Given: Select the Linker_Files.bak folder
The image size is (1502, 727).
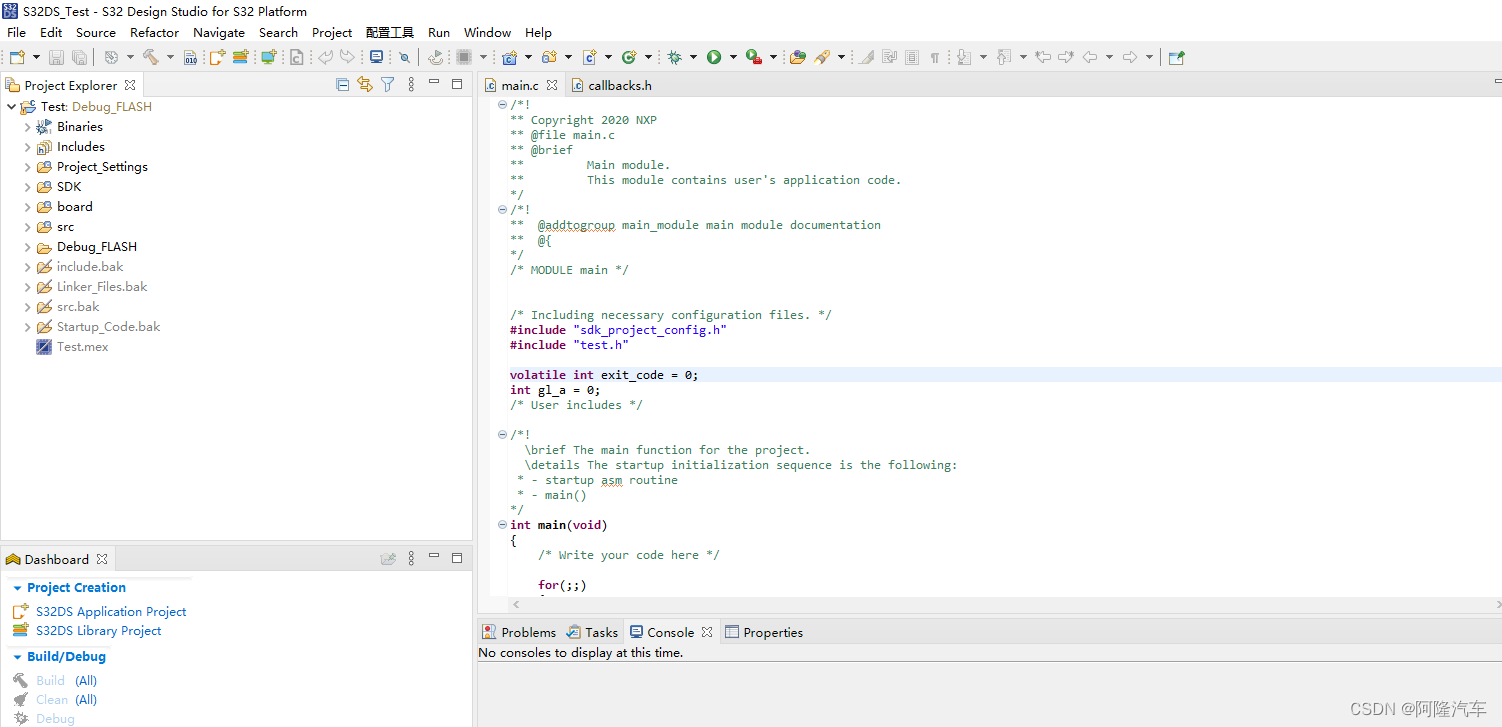Looking at the screenshot, I should [x=102, y=287].
